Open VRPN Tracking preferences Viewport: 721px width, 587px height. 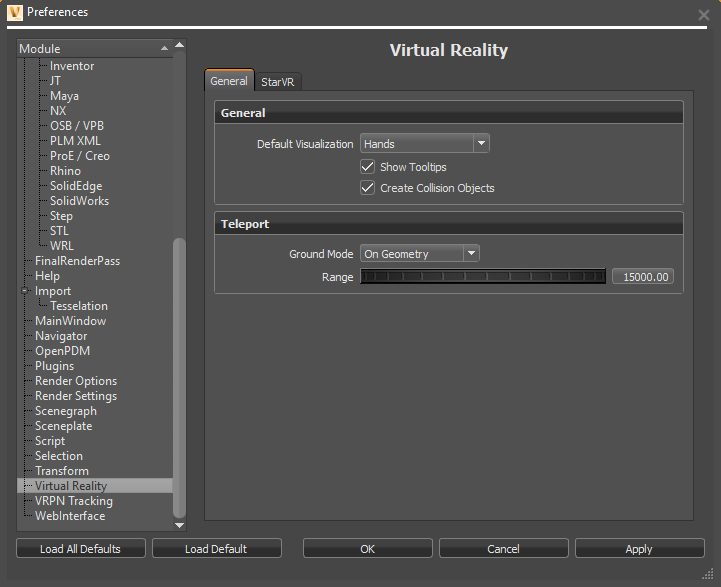74,501
